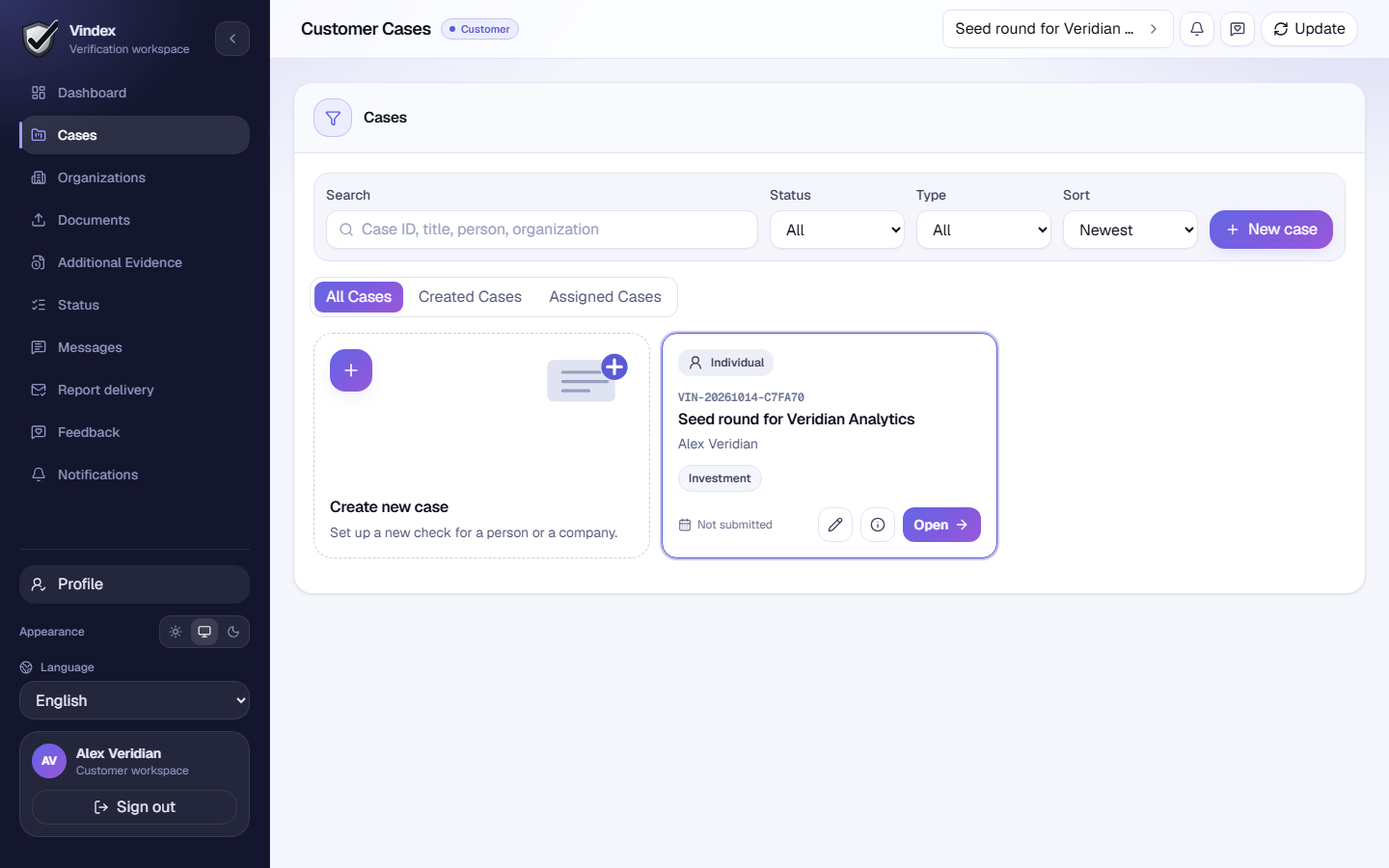The height and width of the screenshot is (868, 1389).
Task: Switch appearance to light mode
Action: pyautogui.click(x=176, y=632)
